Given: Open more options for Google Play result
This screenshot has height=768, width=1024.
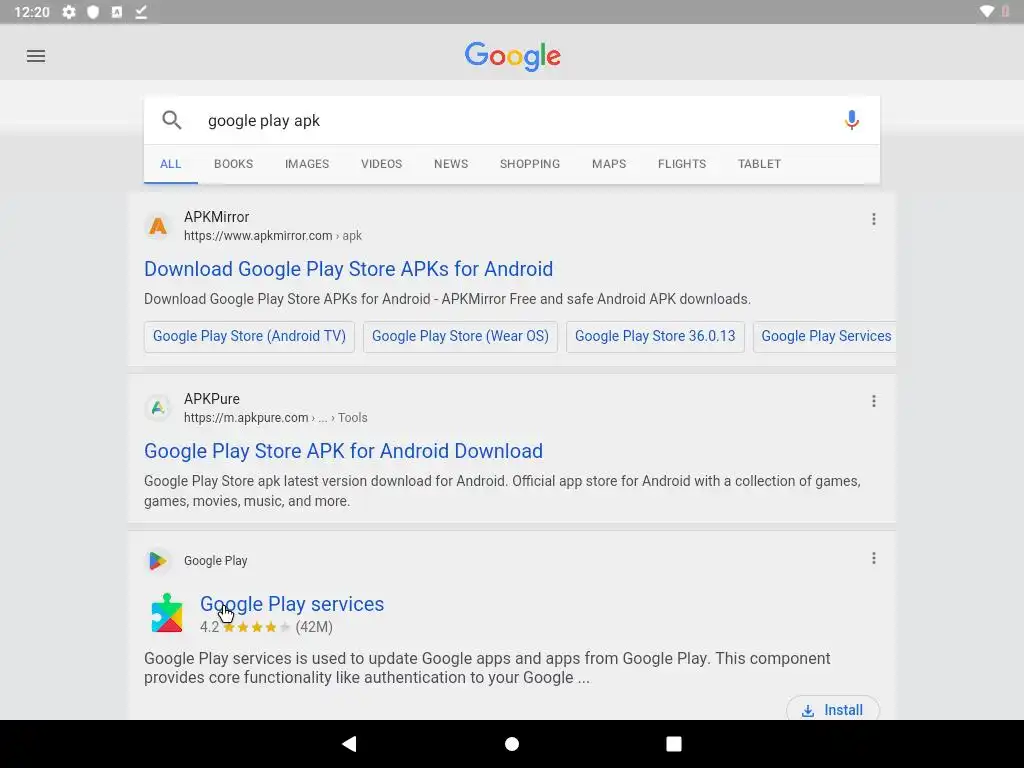Looking at the screenshot, I should (x=874, y=558).
